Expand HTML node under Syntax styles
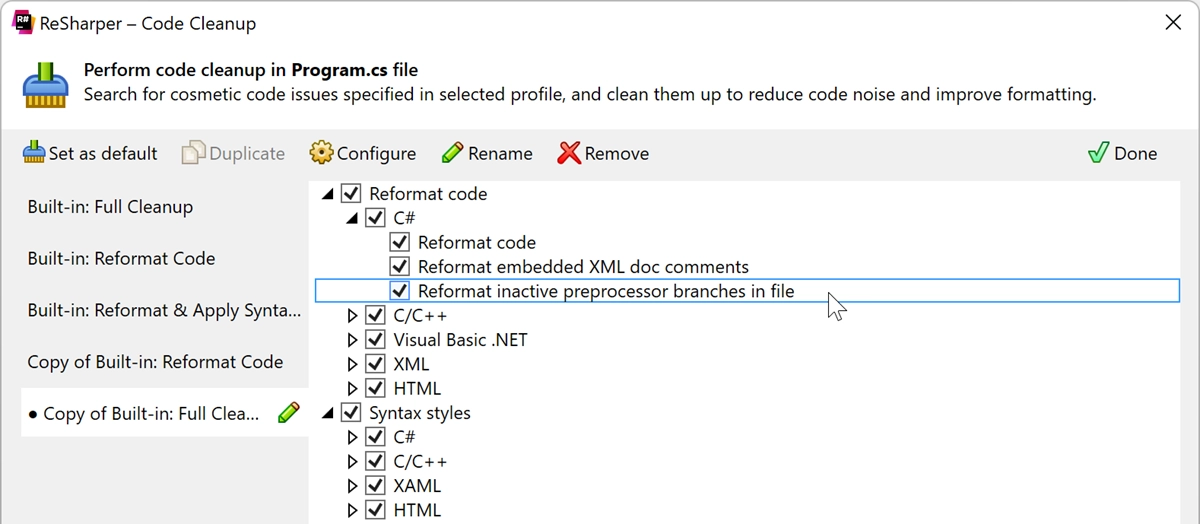This screenshot has width=1200, height=524. point(352,510)
